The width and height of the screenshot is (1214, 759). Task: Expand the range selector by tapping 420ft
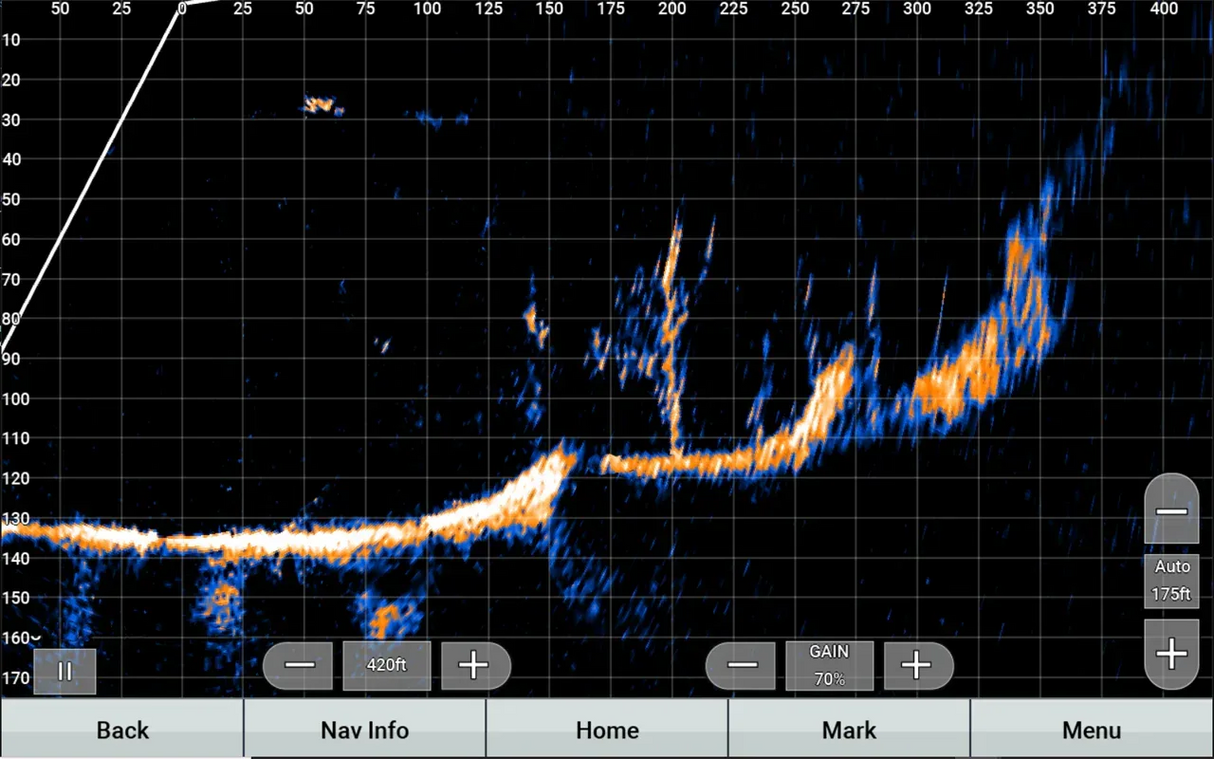tap(387, 665)
